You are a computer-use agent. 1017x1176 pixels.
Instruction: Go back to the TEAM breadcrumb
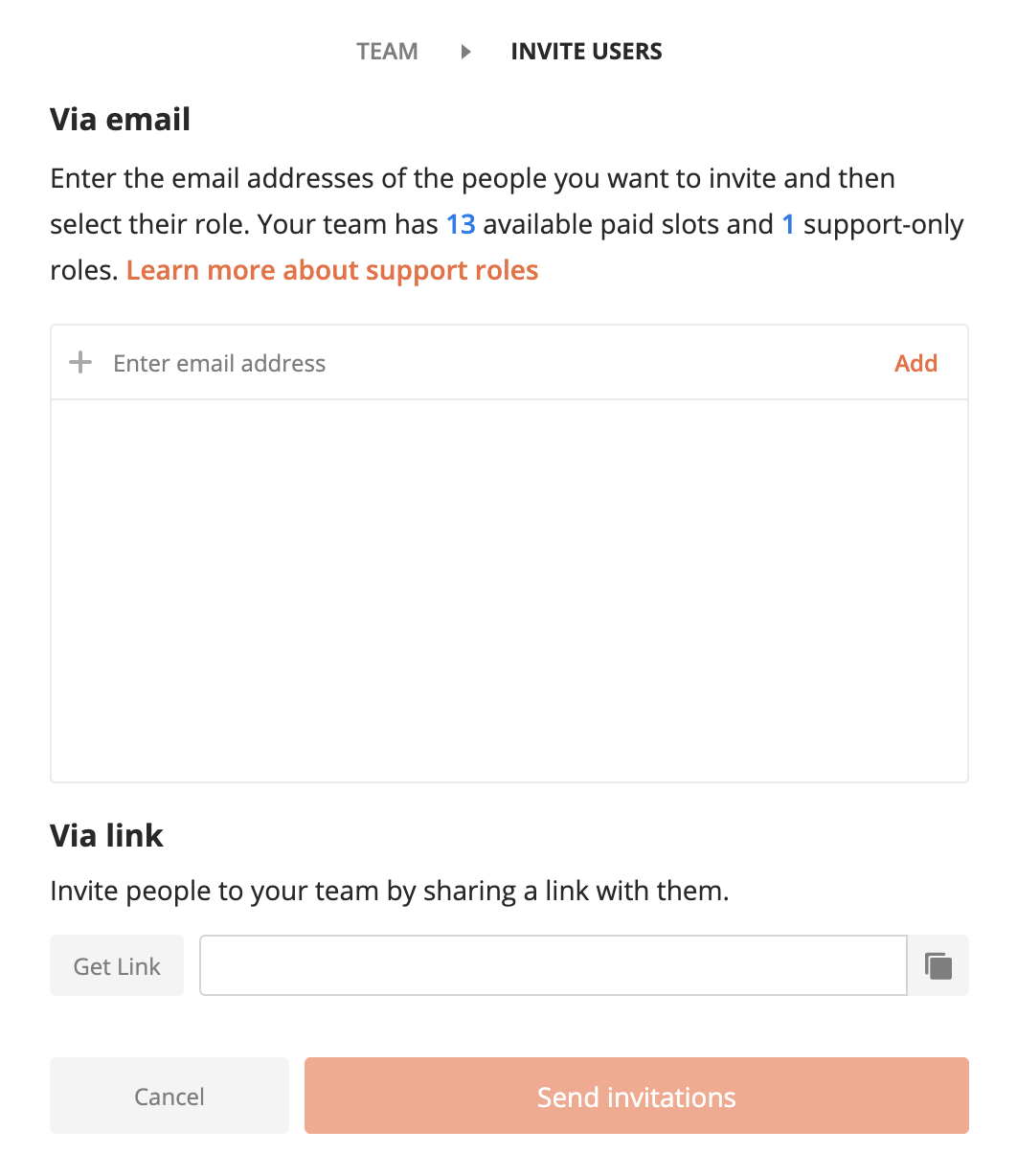coord(387,52)
